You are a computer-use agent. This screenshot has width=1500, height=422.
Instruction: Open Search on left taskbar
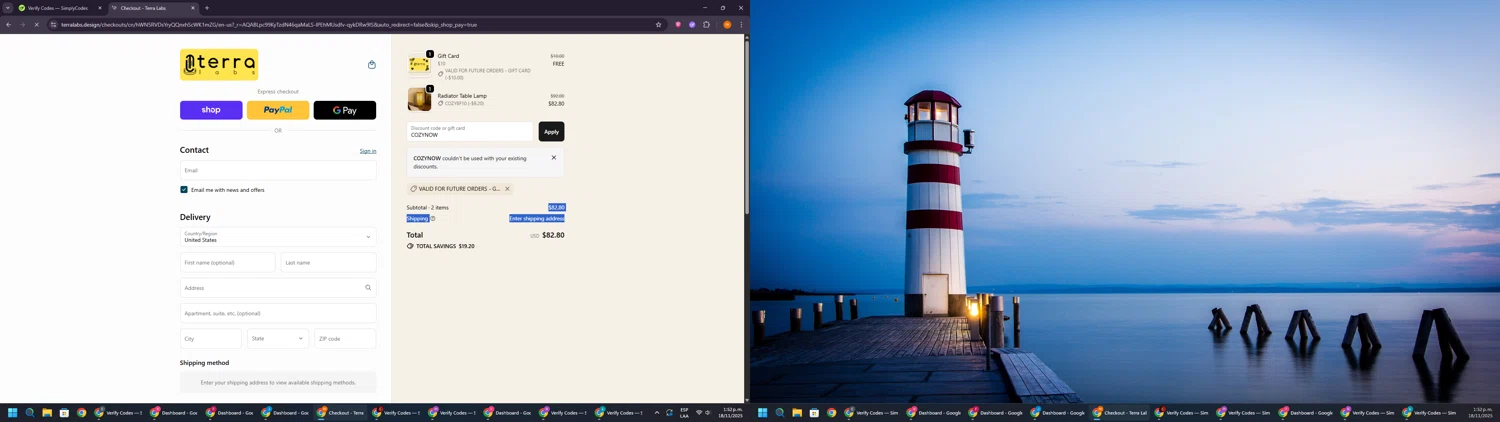pos(30,412)
